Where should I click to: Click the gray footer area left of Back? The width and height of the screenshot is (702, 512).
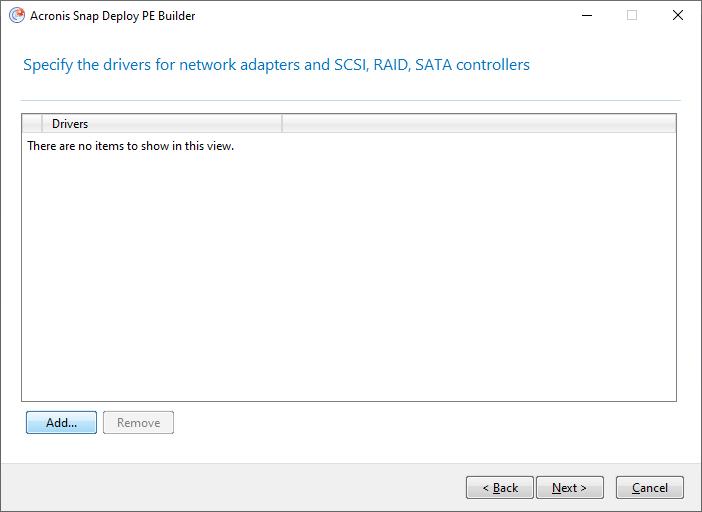(230, 488)
